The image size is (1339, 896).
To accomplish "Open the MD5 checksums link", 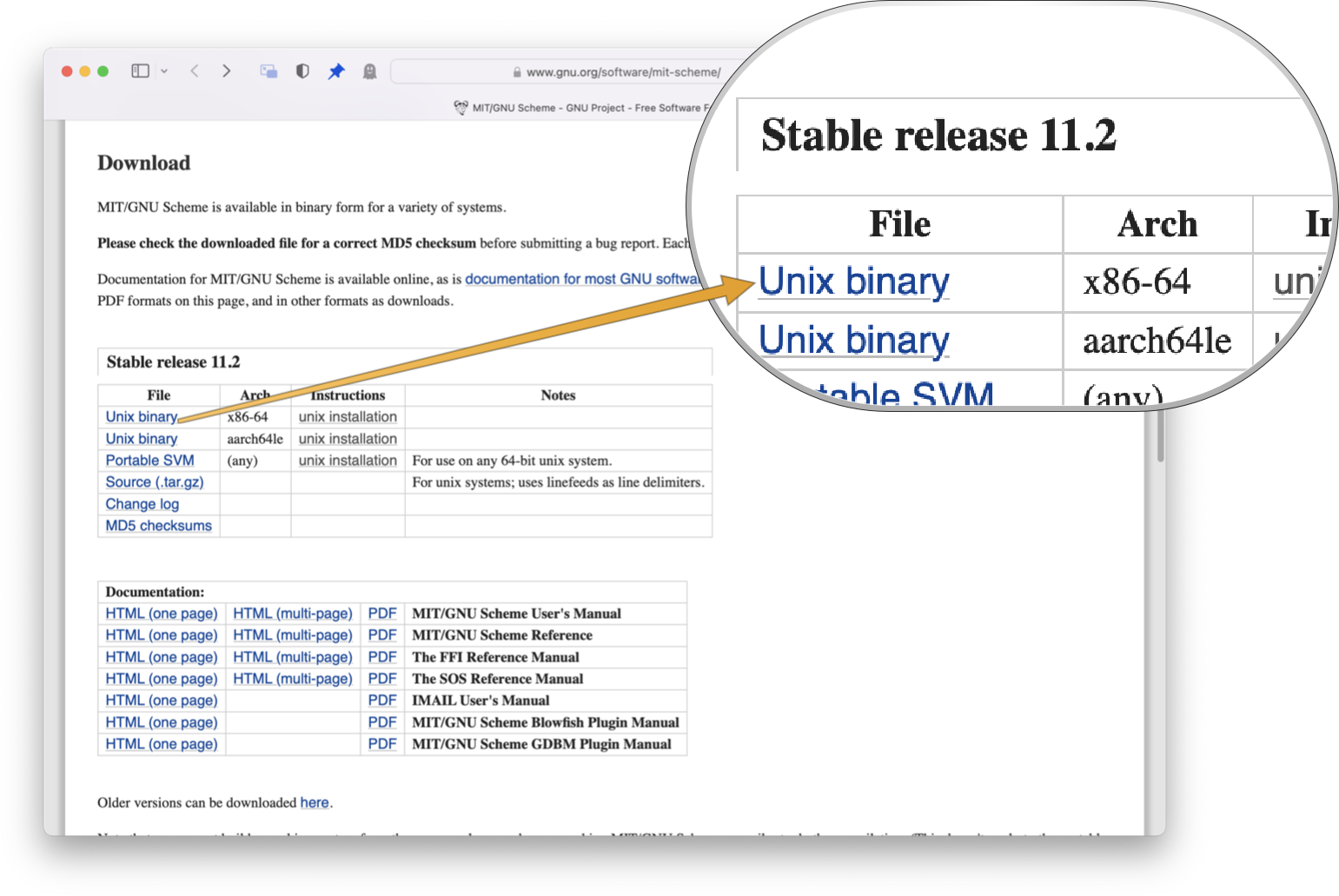I will pyautogui.click(x=159, y=526).
